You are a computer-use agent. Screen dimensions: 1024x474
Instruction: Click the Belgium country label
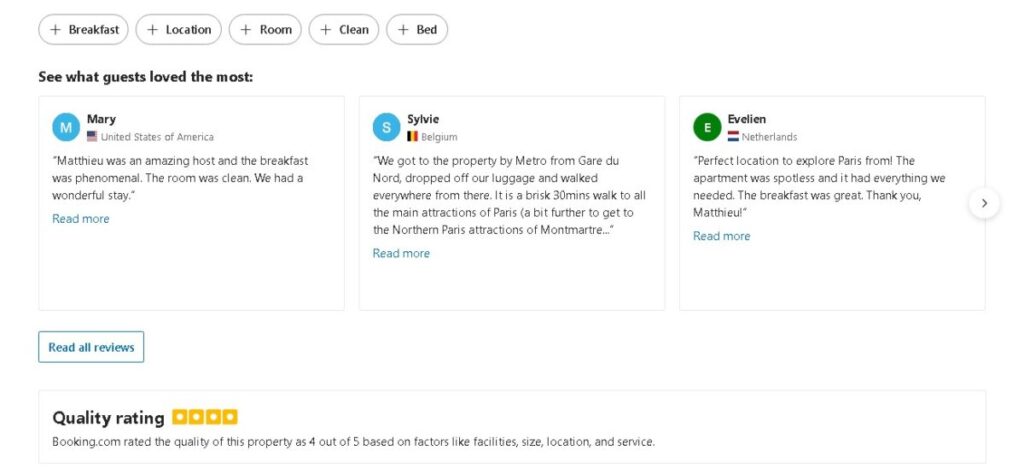click(x=440, y=137)
